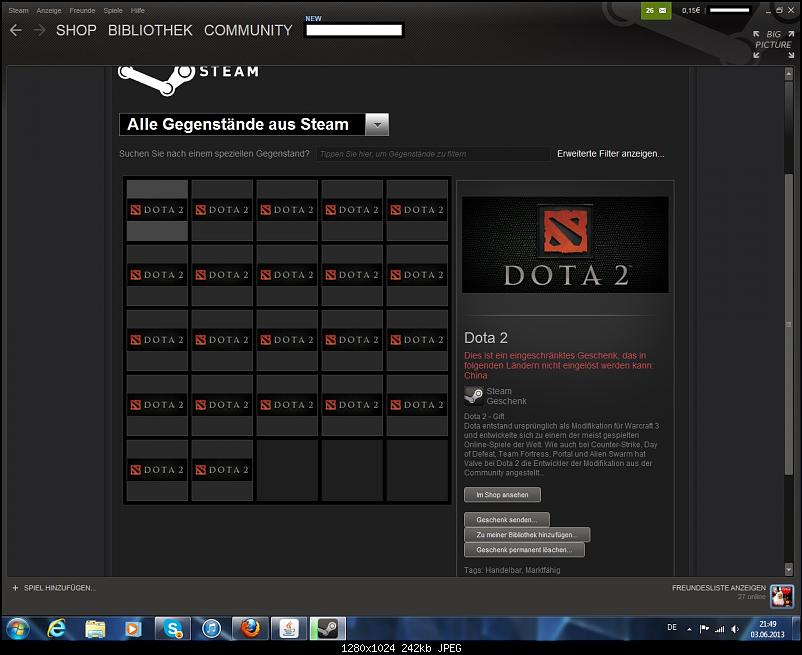The width and height of the screenshot is (802, 655).
Task: Click Geschenk permanent löschen button
Action: (x=524, y=550)
